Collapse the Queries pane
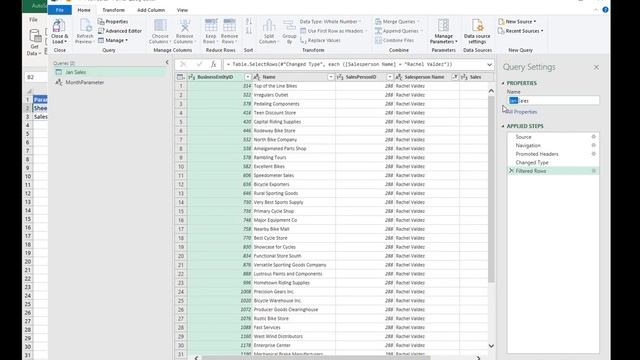This screenshot has width=640, height=360. (167, 62)
